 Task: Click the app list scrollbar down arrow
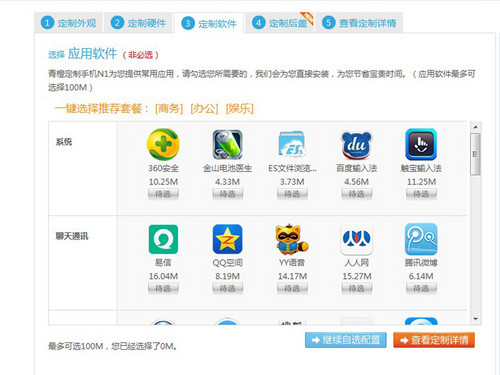click(475, 319)
